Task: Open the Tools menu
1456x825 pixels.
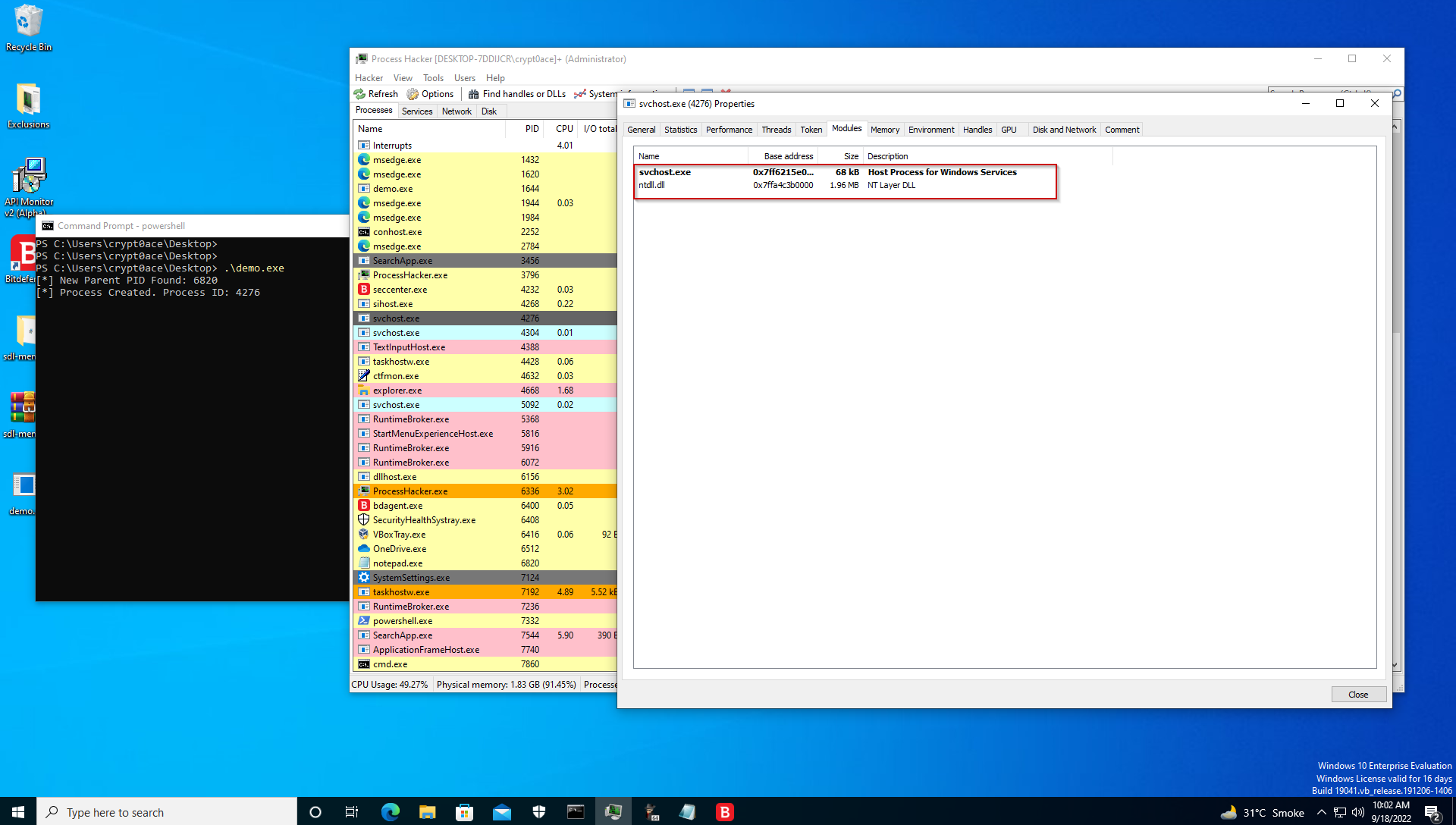Action: (433, 78)
